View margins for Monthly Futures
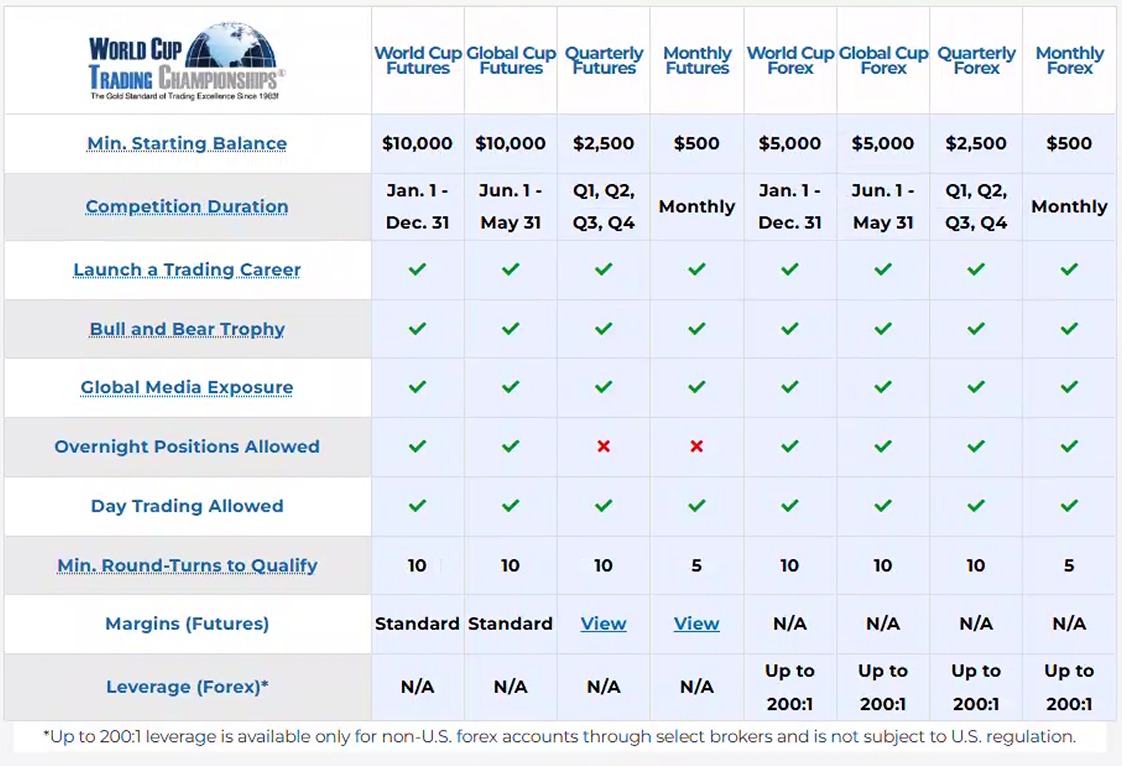The image size is (1122, 766). tap(696, 624)
